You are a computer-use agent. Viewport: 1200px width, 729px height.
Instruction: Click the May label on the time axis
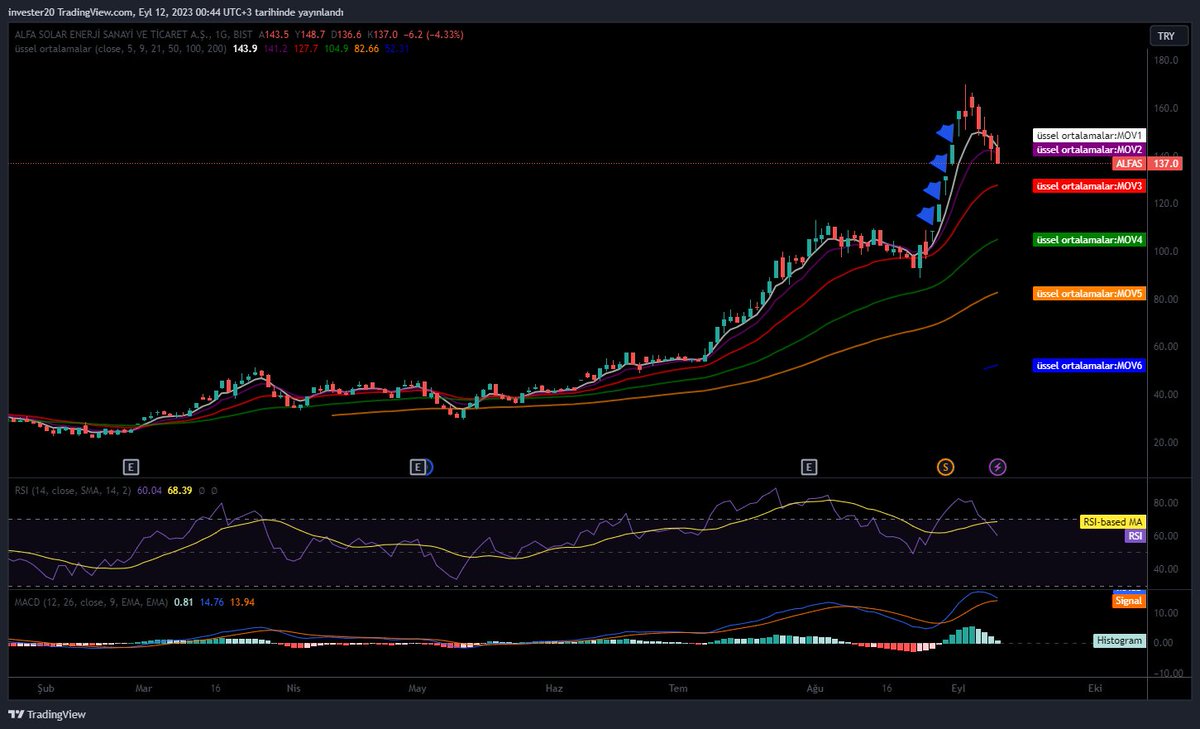point(417,689)
